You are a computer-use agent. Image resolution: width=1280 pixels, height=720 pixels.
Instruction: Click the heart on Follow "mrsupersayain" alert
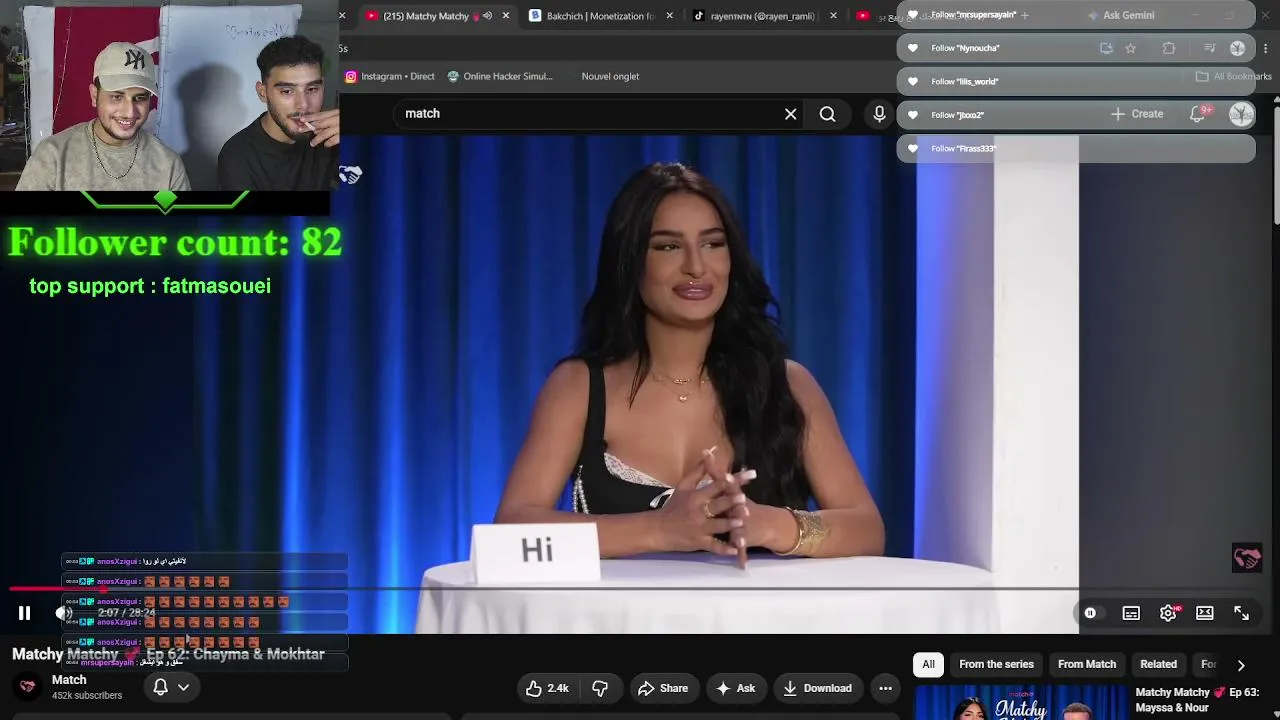tap(912, 15)
